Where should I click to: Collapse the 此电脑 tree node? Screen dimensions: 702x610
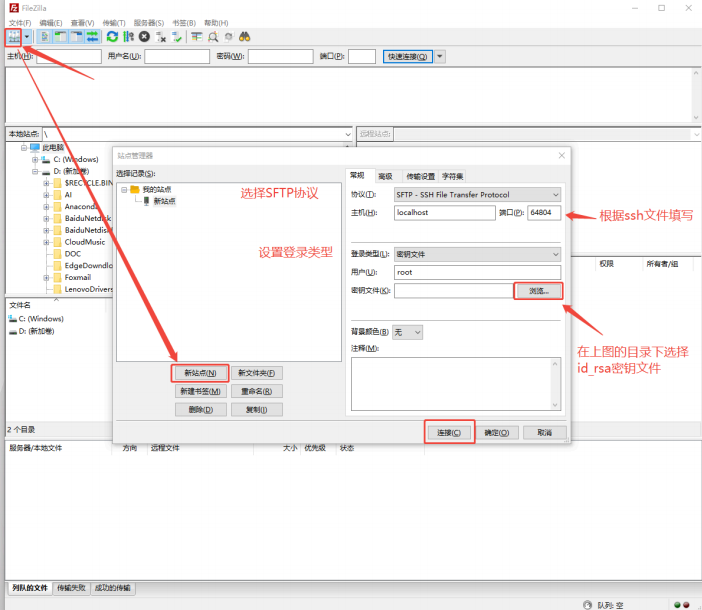pyautogui.click(x=24, y=147)
